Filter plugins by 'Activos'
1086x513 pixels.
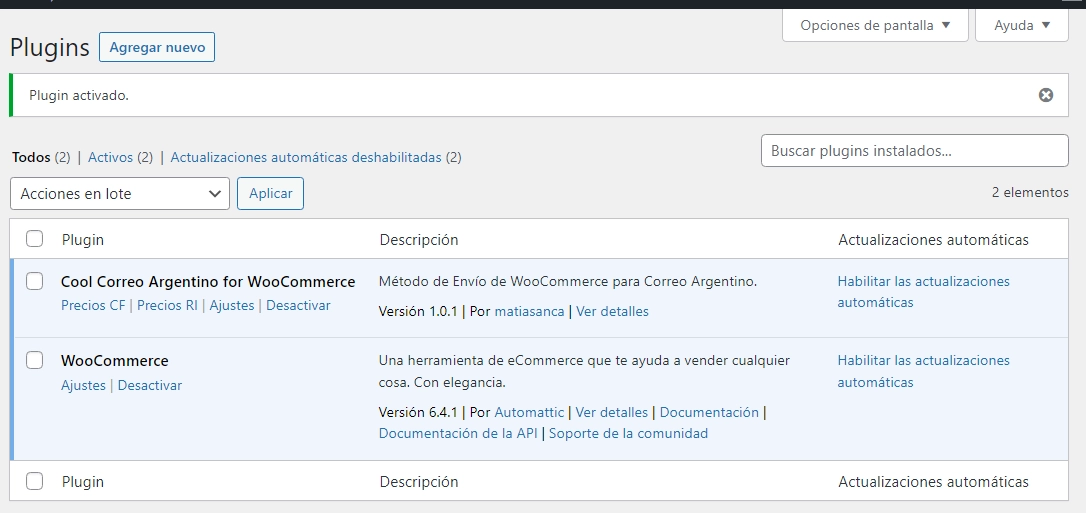[110, 157]
